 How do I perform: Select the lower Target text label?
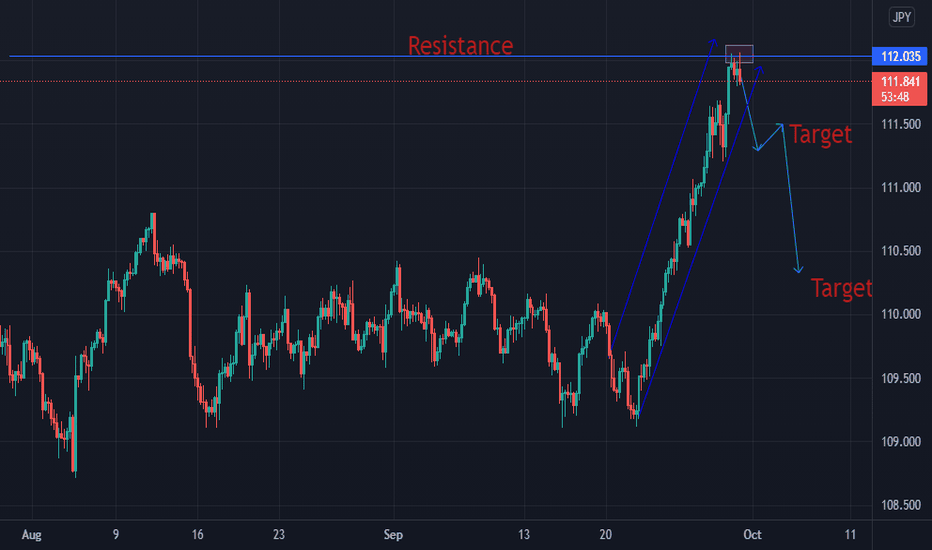pyautogui.click(x=842, y=288)
